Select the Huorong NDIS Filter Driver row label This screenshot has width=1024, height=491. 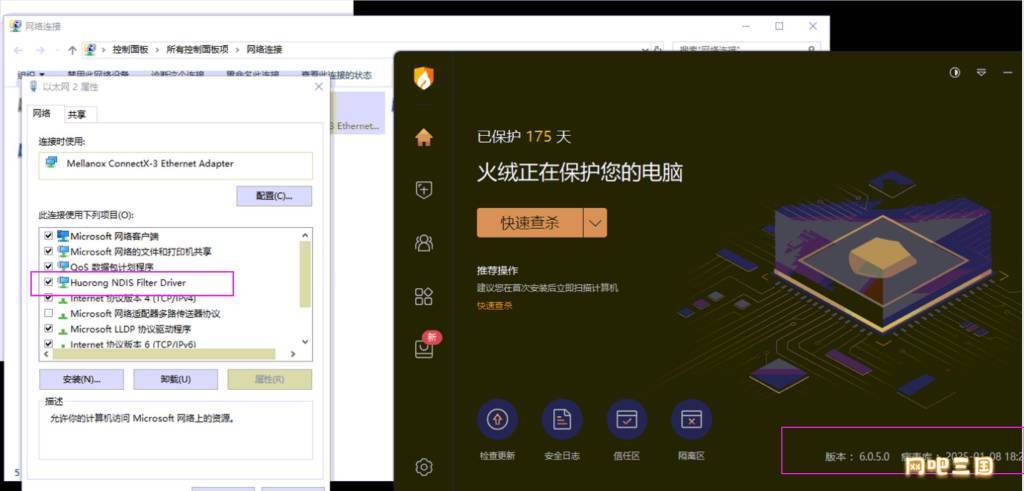[128, 283]
